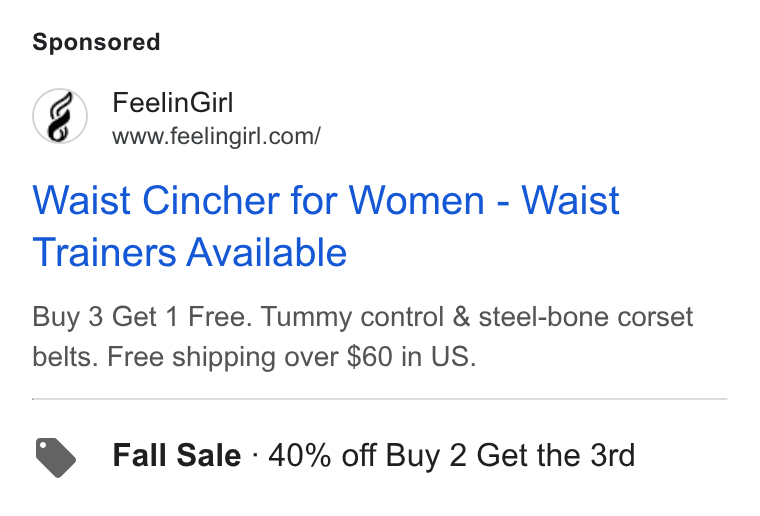Click the 'Tummy control & steel-bone corset' phrase
This screenshot has height=516, width=760.
477,317
